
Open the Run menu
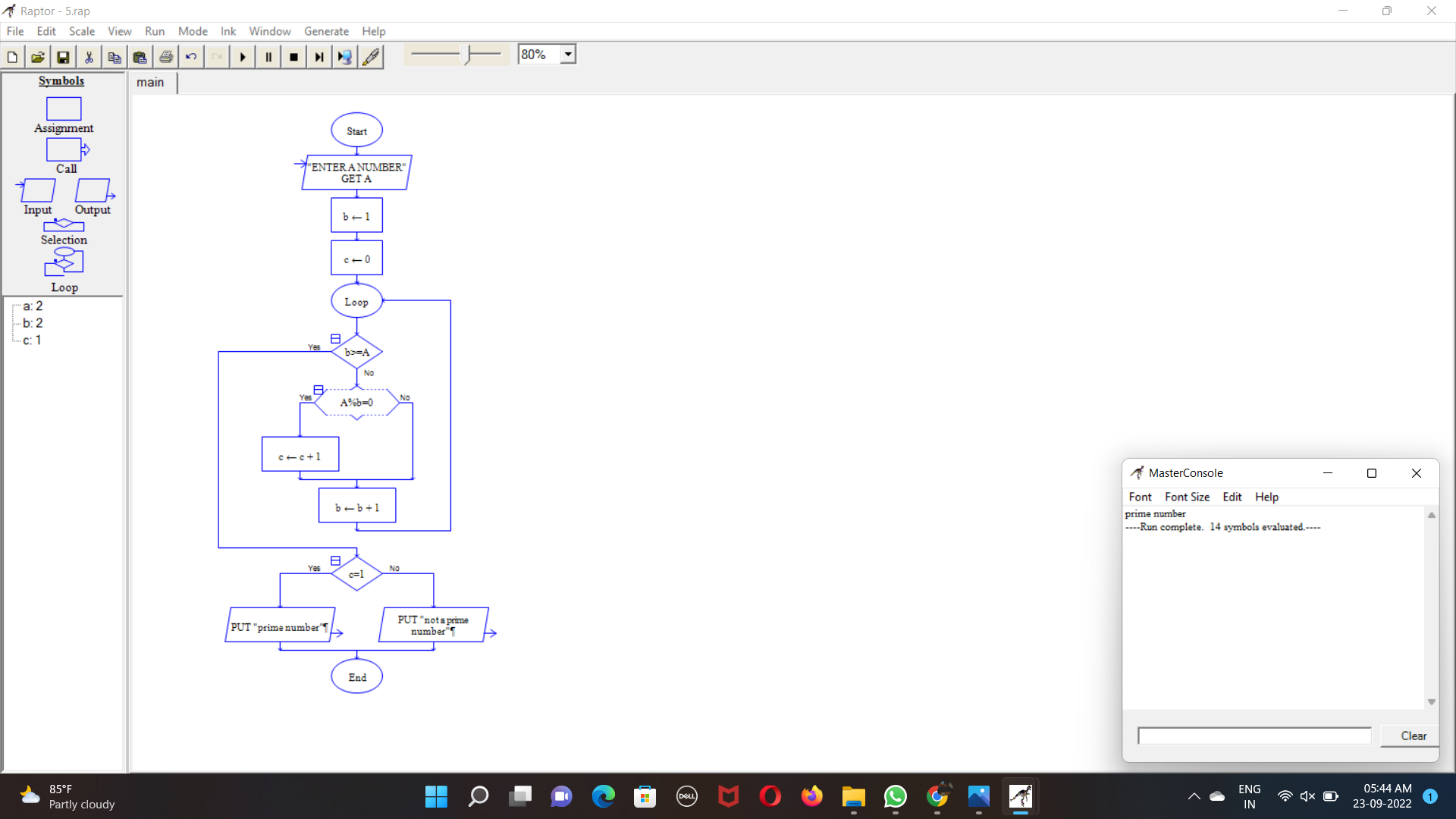(x=155, y=31)
